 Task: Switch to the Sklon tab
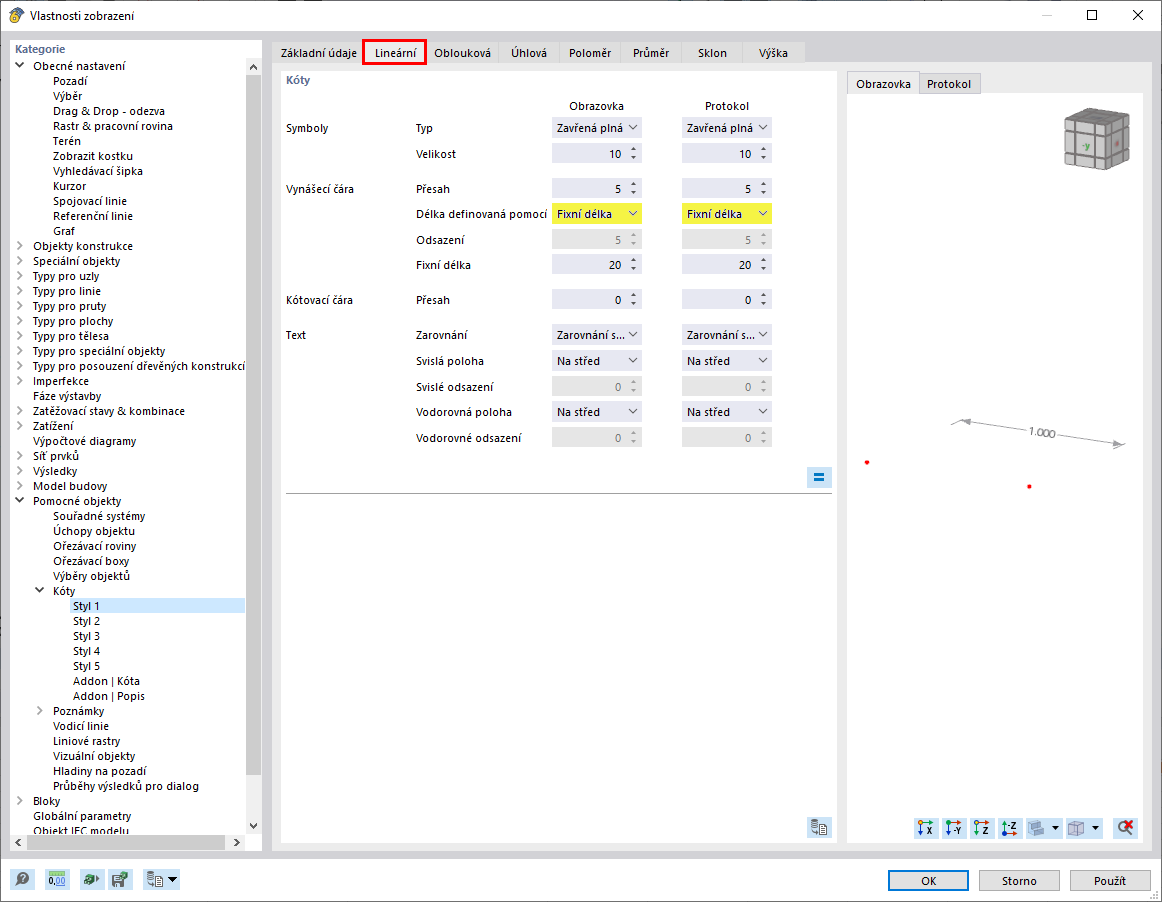(x=712, y=53)
